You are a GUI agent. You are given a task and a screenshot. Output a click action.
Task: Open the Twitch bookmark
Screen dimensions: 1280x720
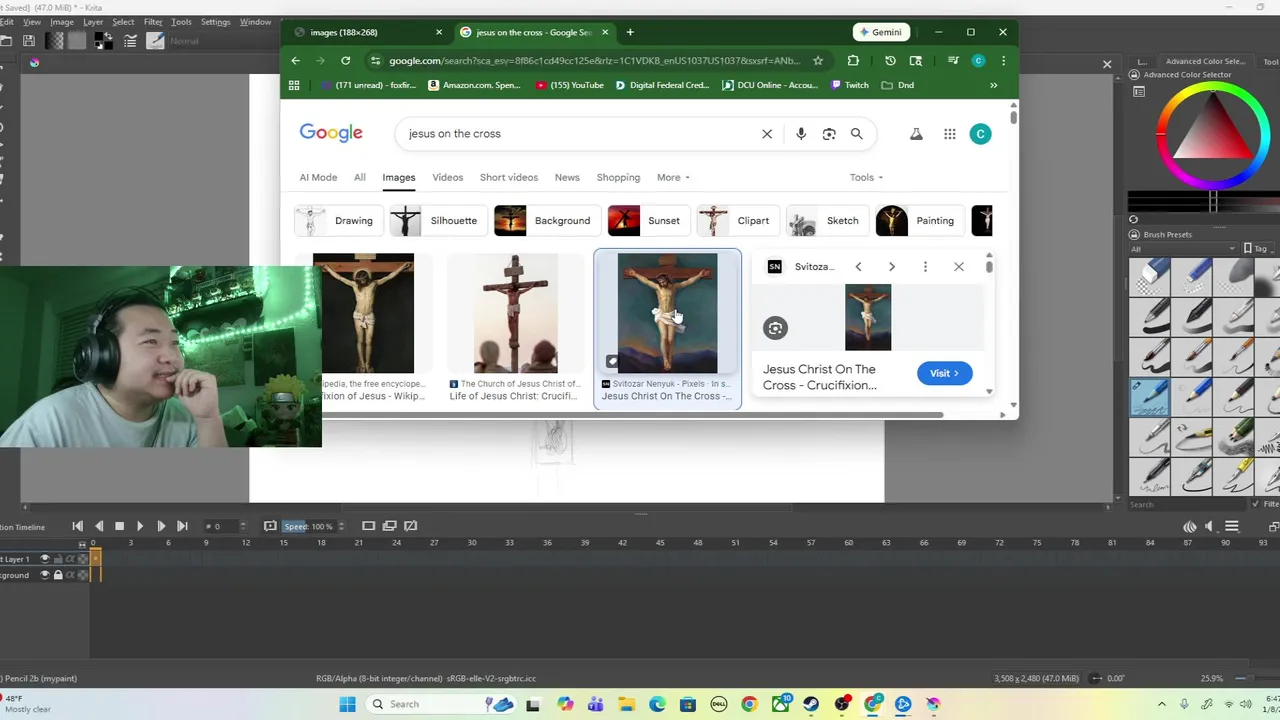click(x=849, y=85)
